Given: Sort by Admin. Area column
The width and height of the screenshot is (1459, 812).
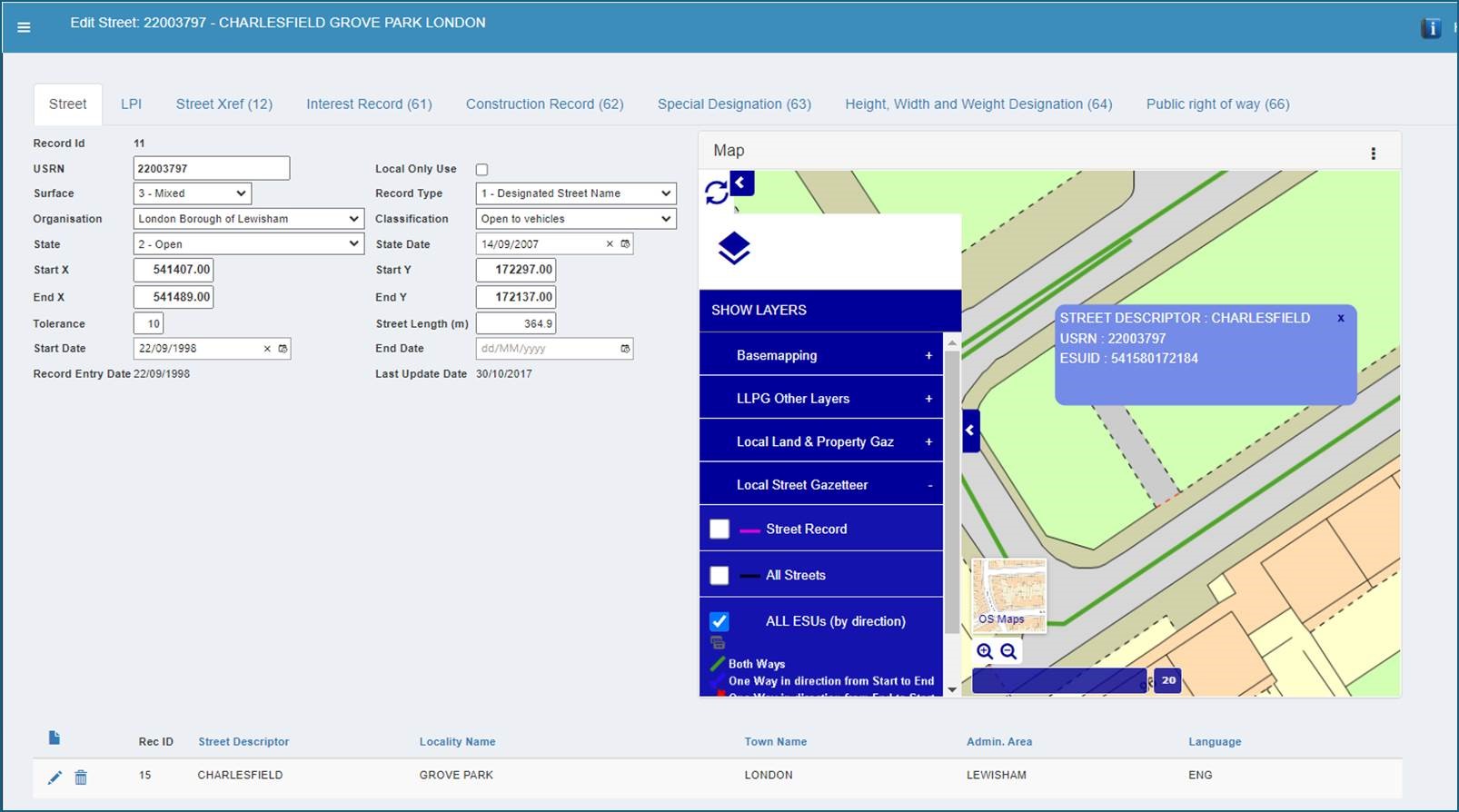Looking at the screenshot, I should tap(998, 742).
